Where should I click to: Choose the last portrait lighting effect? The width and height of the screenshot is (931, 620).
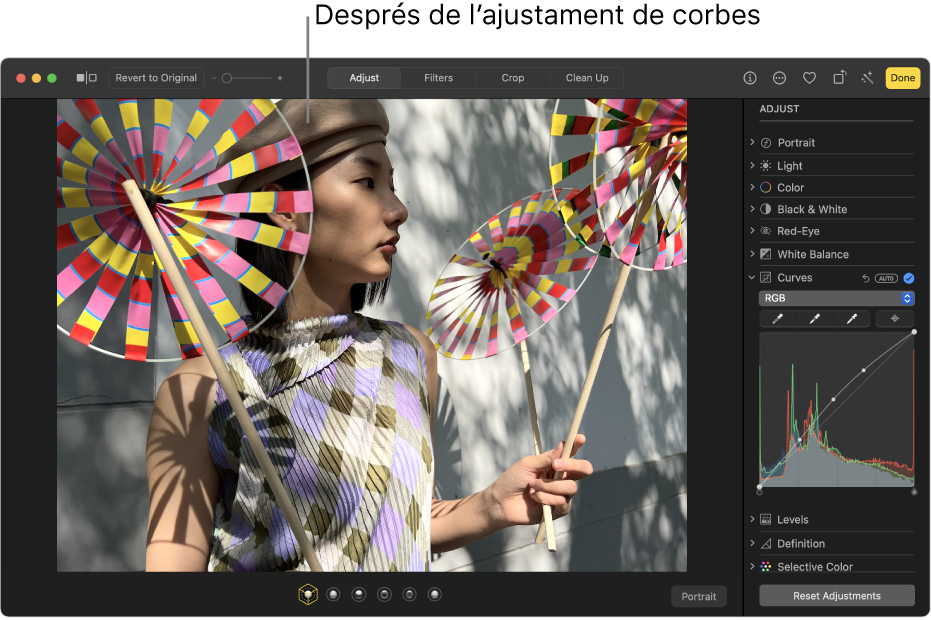(435, 594)
